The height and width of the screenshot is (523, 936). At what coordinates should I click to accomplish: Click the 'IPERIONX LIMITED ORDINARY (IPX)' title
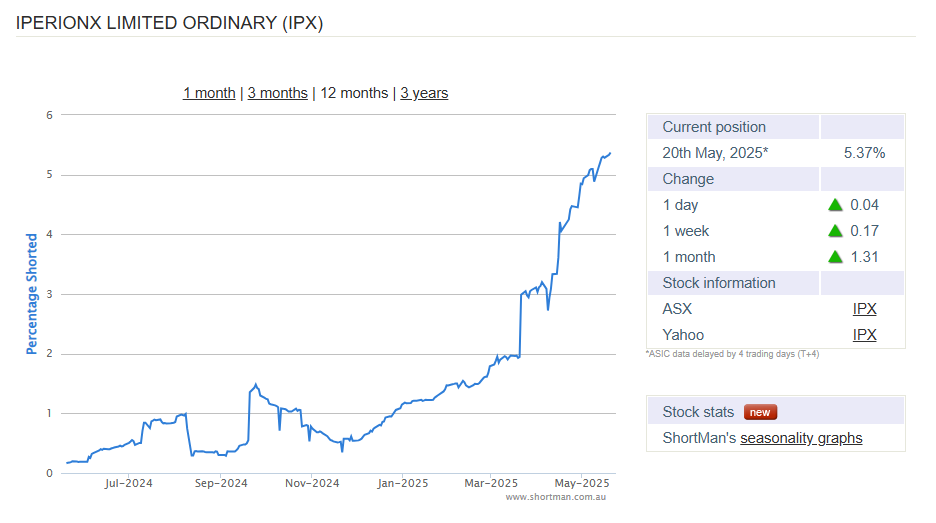[x=170, y=23]
